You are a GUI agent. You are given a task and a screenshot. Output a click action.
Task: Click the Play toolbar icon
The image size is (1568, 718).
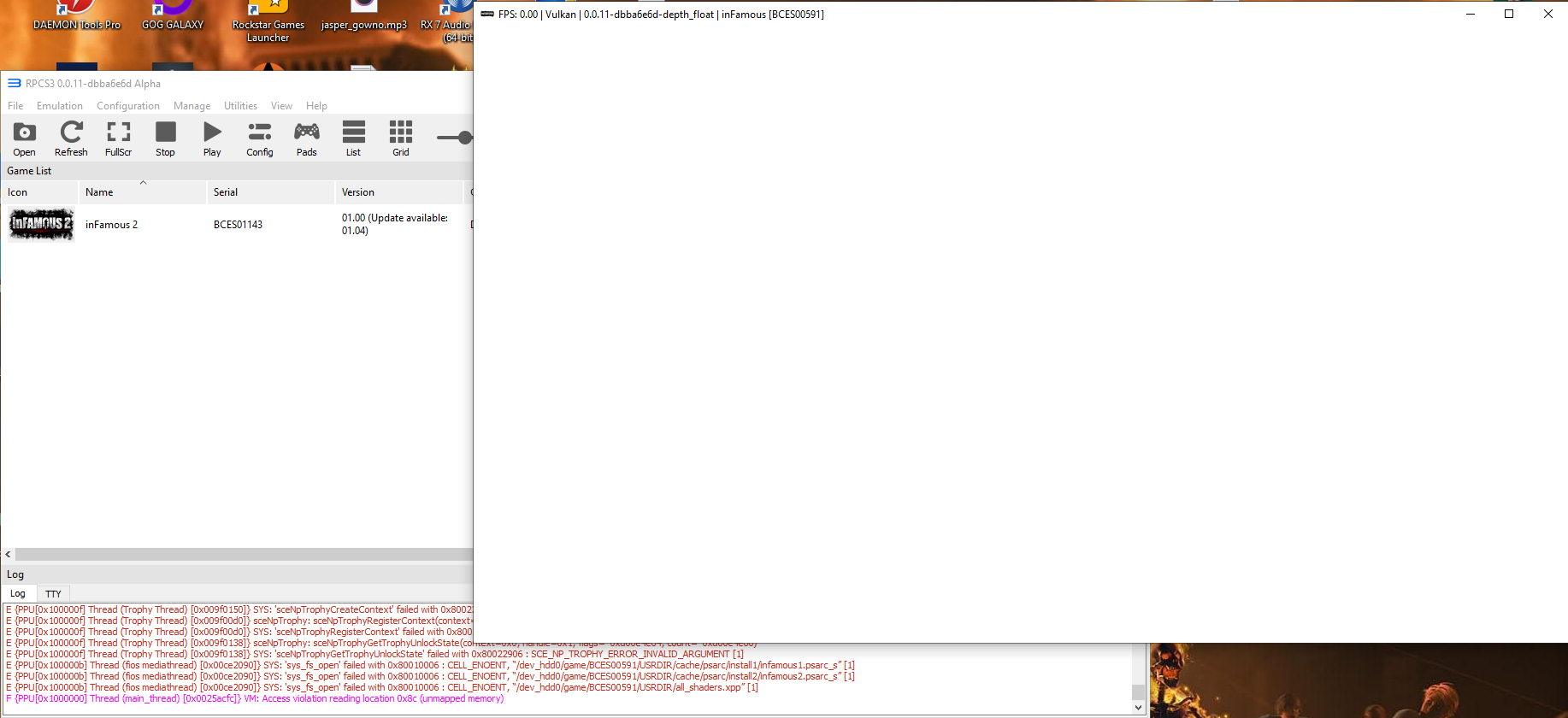click(212, 139)
